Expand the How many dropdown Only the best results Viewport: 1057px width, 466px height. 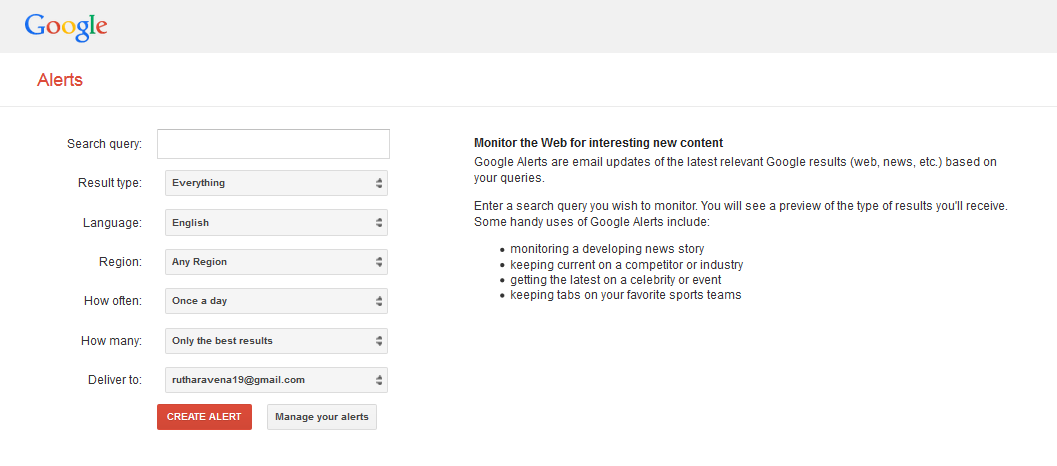click(276, 341)
